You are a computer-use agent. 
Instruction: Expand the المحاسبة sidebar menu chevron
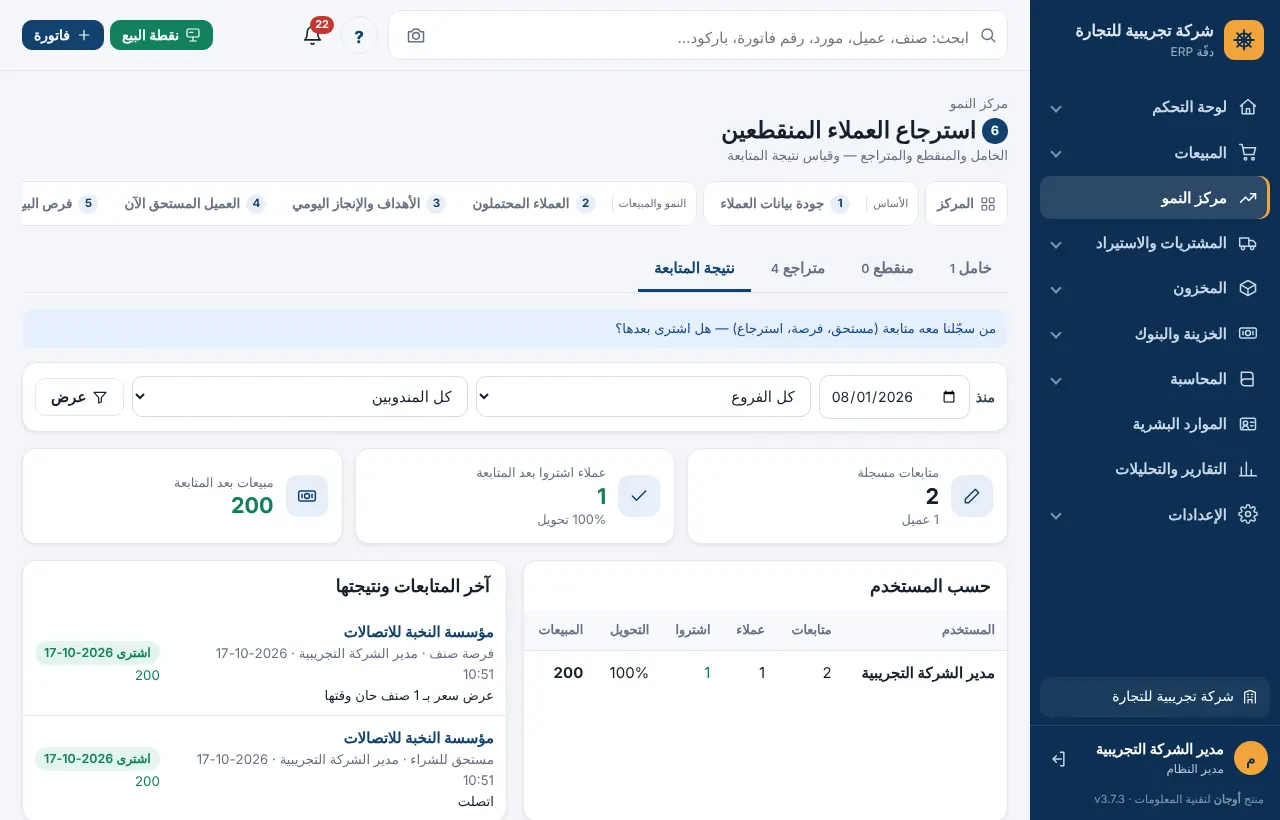click(1056, 380)
